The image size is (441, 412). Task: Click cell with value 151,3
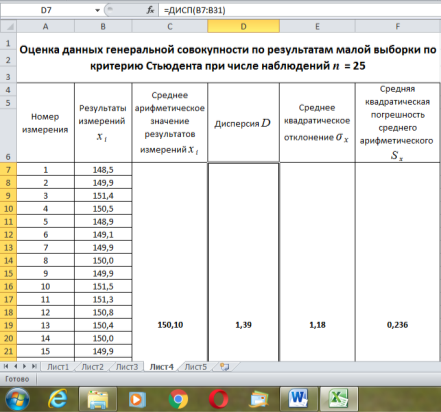click(x=103, y=299)
